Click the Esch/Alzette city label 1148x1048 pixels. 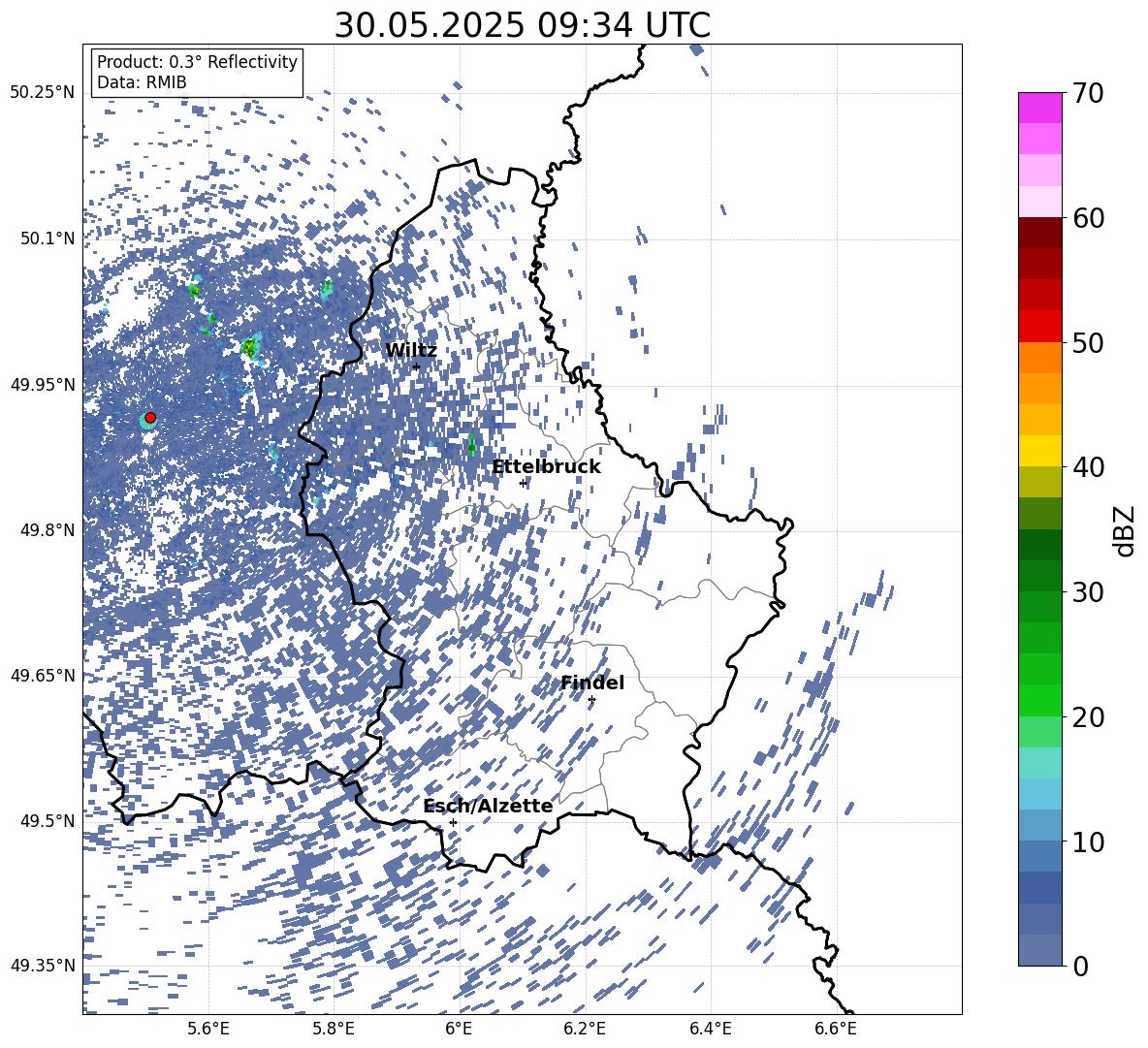click(488, 807)
